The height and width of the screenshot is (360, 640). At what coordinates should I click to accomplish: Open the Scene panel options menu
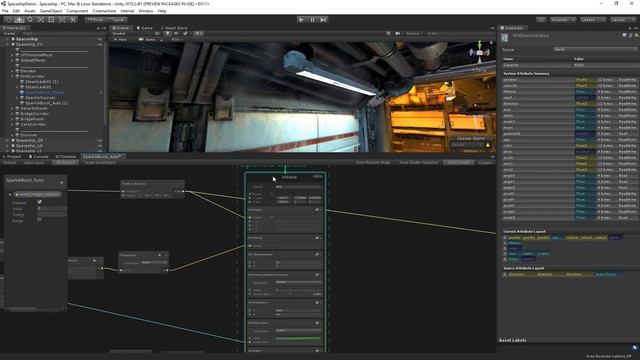click(x=492, y=28)
